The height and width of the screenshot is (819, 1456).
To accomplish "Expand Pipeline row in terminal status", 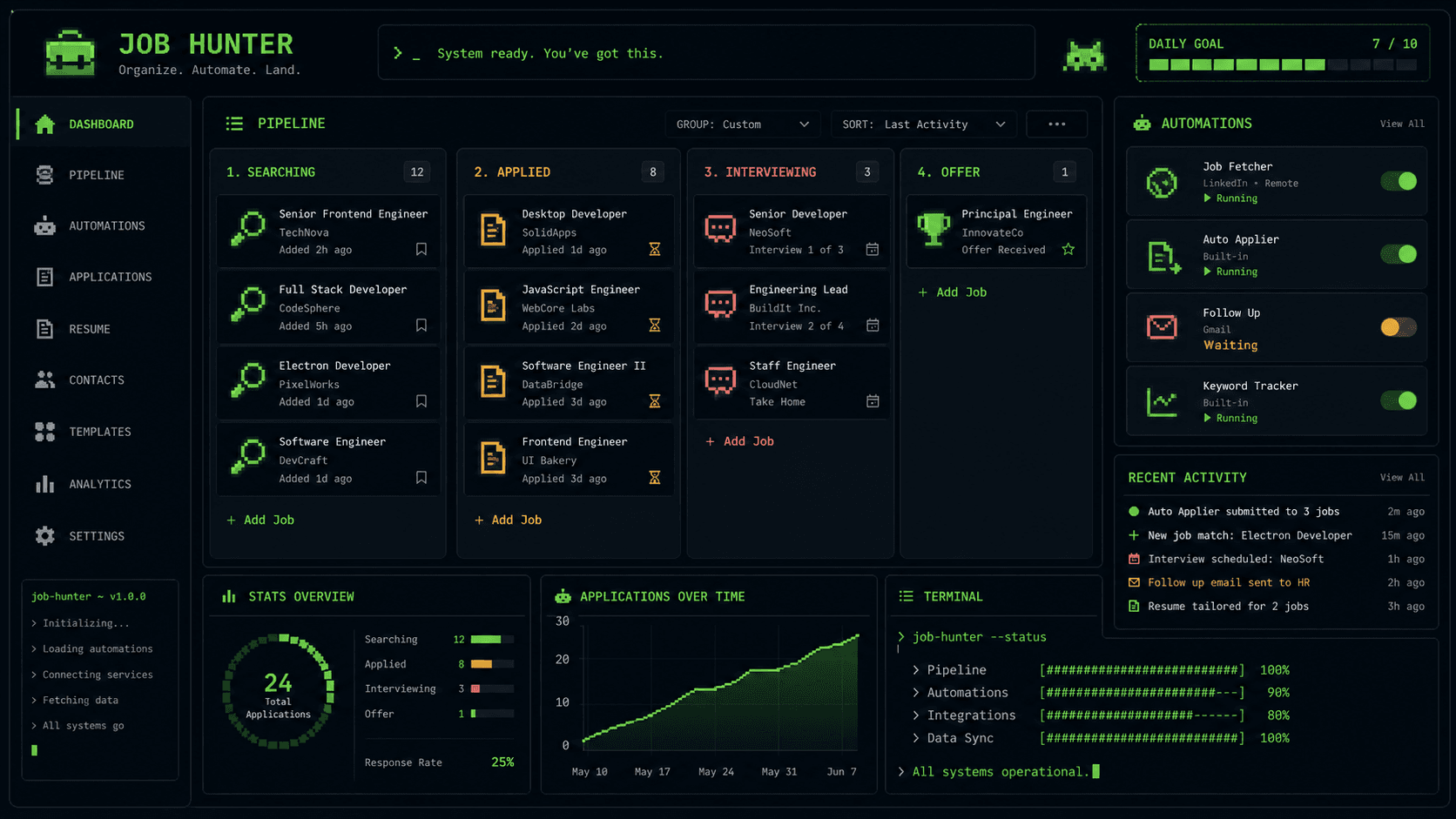I will [x=916, y=670].
